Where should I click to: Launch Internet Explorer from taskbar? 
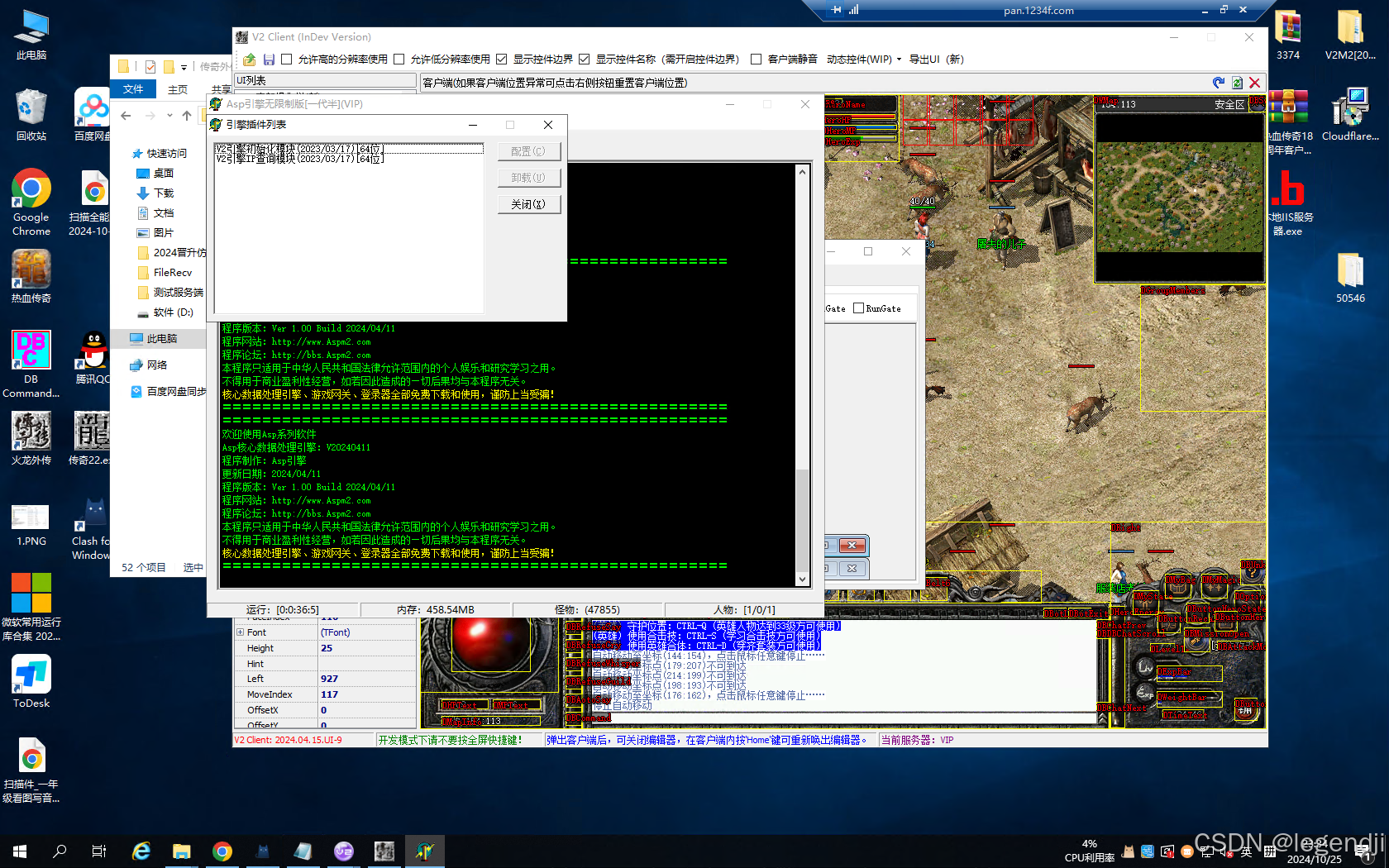pyautogui.click(x=141, y=851)
